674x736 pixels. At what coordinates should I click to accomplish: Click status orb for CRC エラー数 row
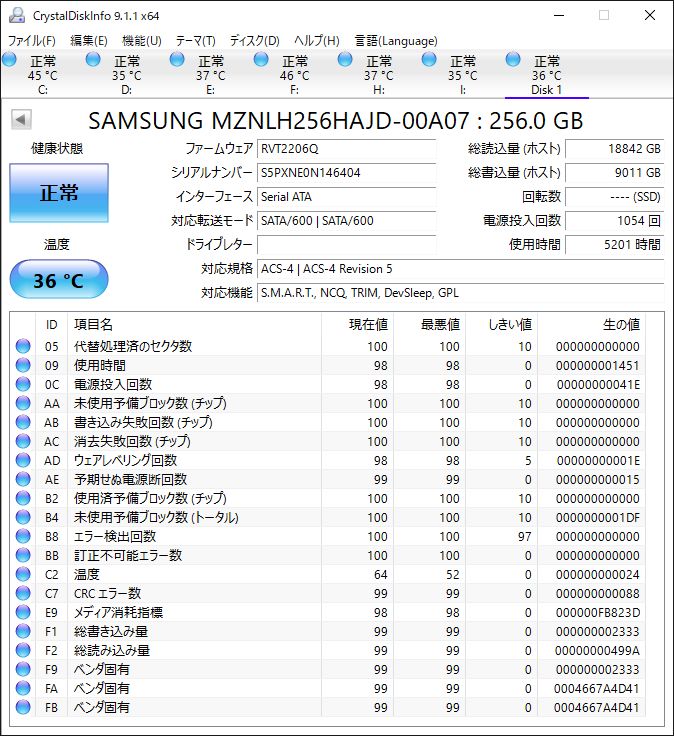coord(23,593)
